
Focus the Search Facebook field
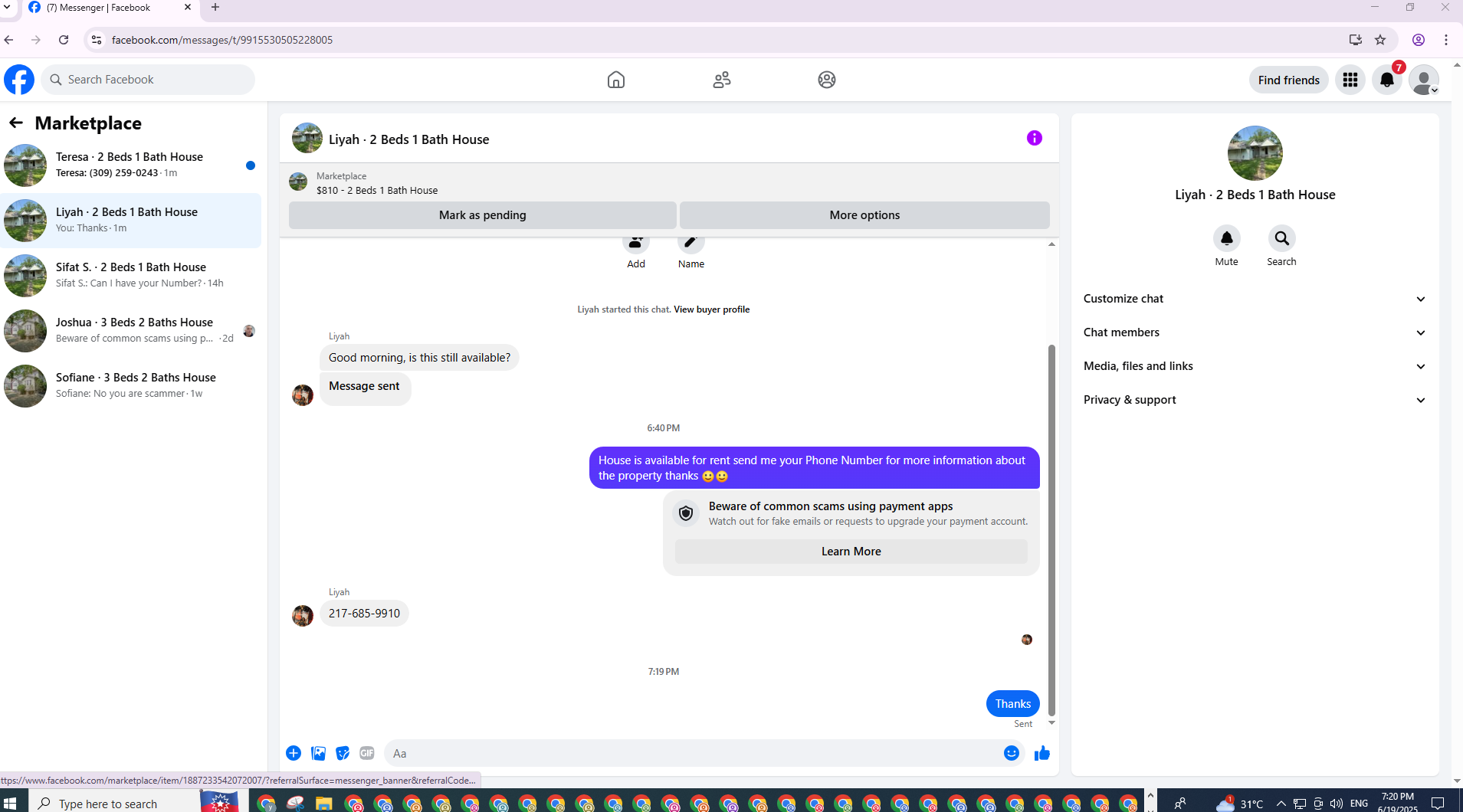[148, 80]
